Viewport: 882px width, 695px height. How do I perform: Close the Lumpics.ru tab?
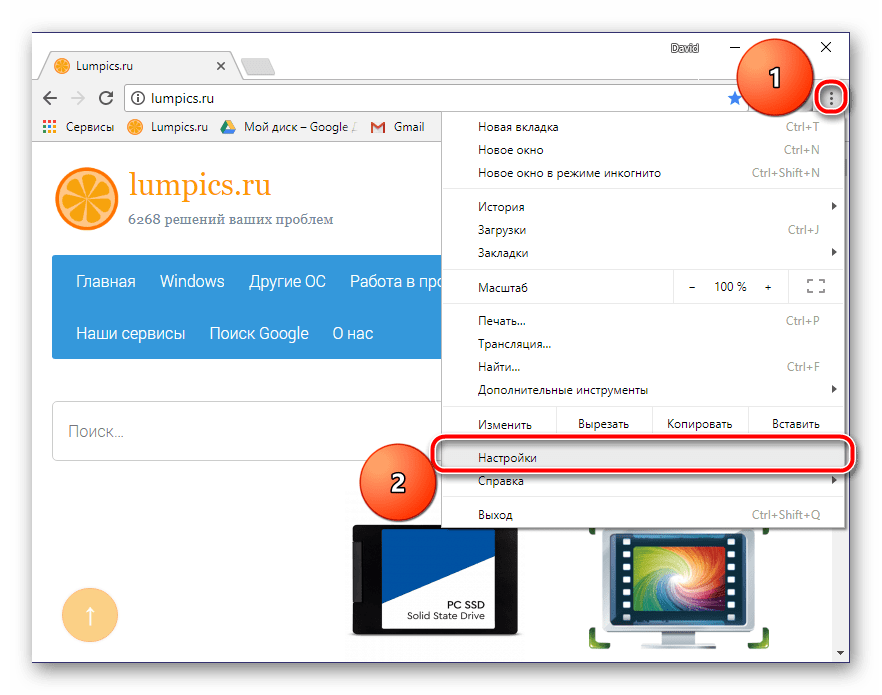[221, 66]
